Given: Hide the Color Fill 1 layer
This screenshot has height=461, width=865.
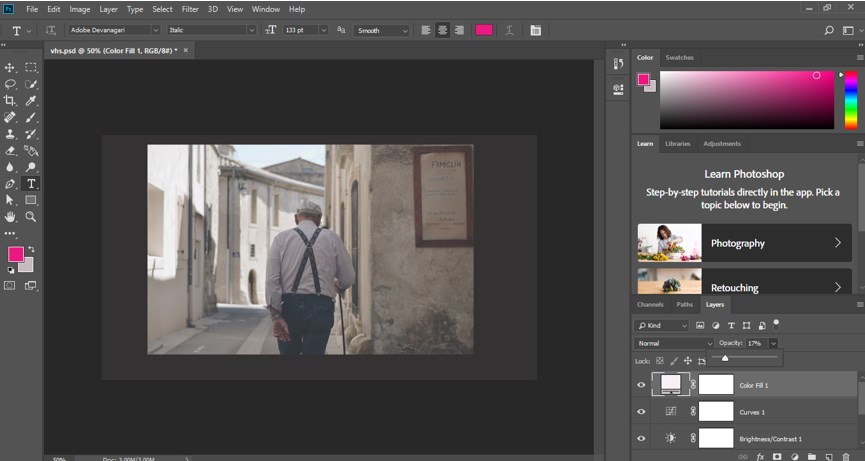Looking at the screenshot, I should tap(641, 384).
